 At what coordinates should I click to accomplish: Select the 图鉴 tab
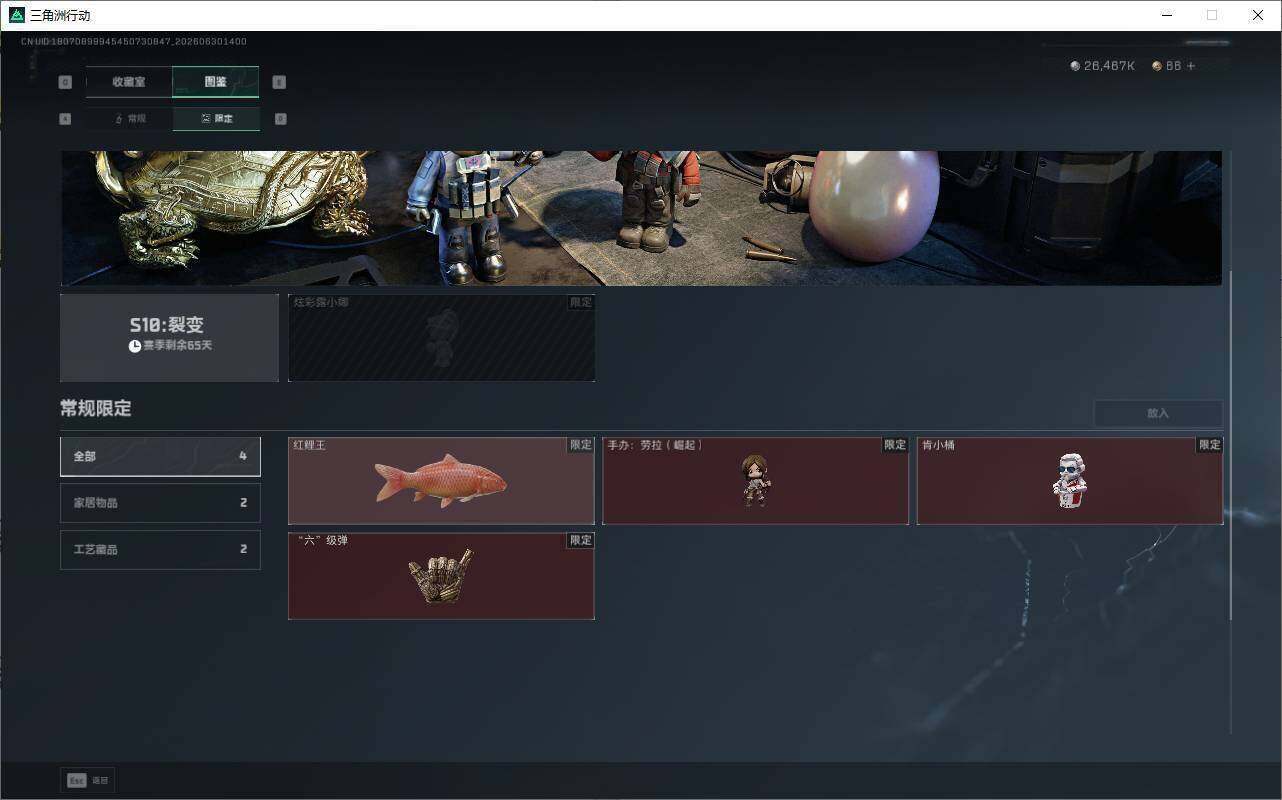tap(216, 82)
